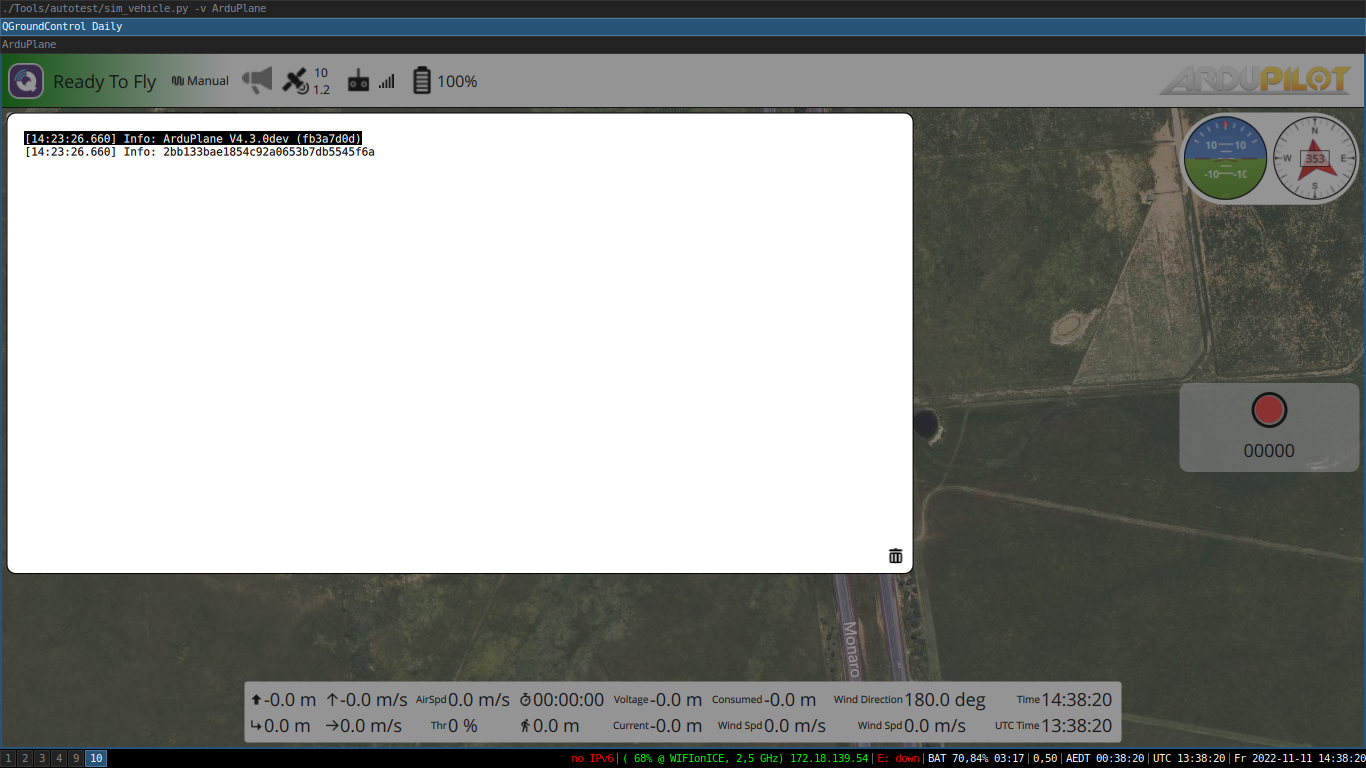Click the attitude indicator to switch instrument view
Viewport: 1366px width, 768px height.
tap(1225, 158)
